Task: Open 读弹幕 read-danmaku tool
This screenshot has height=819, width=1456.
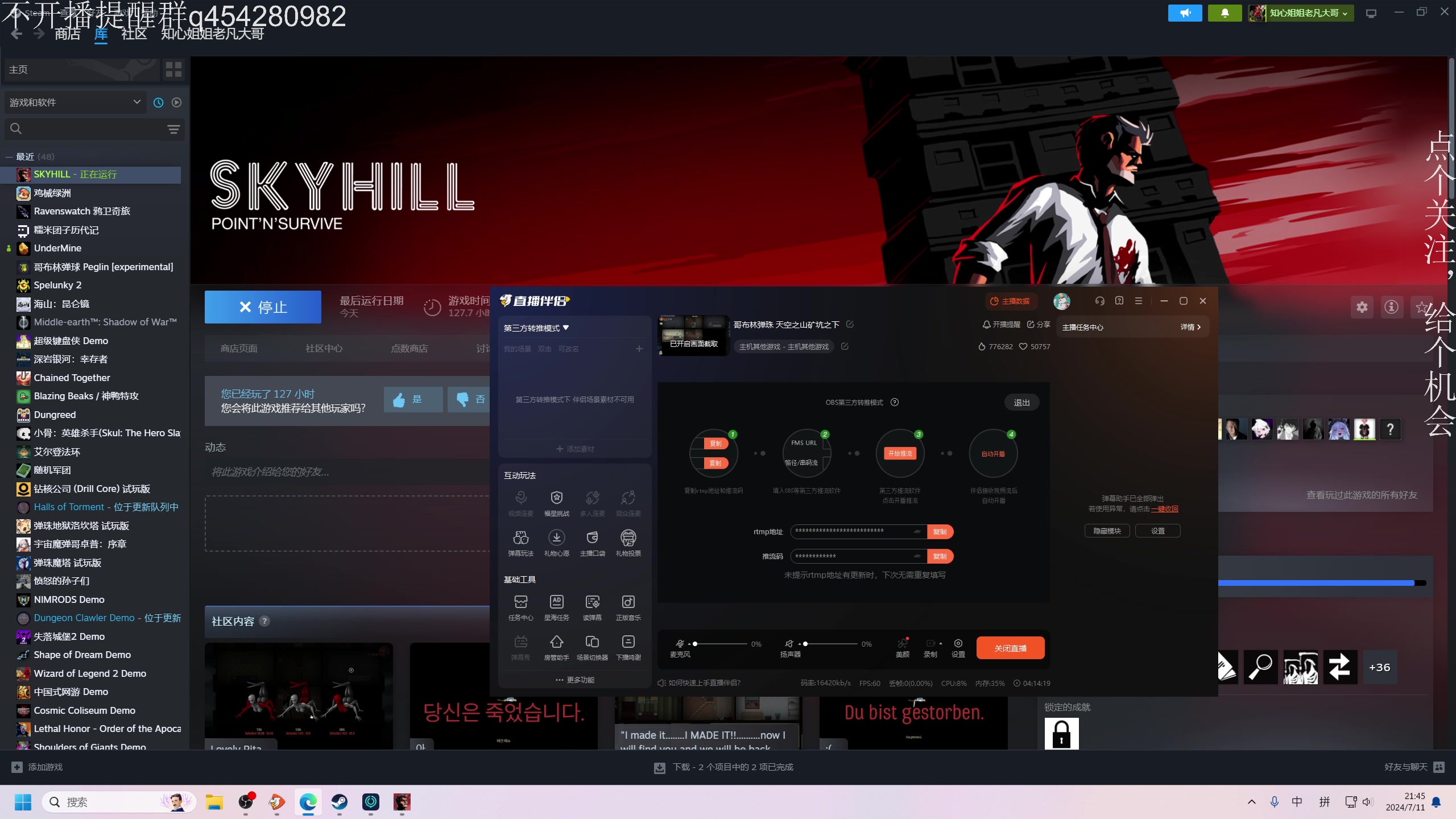Action: click(592, 607)
